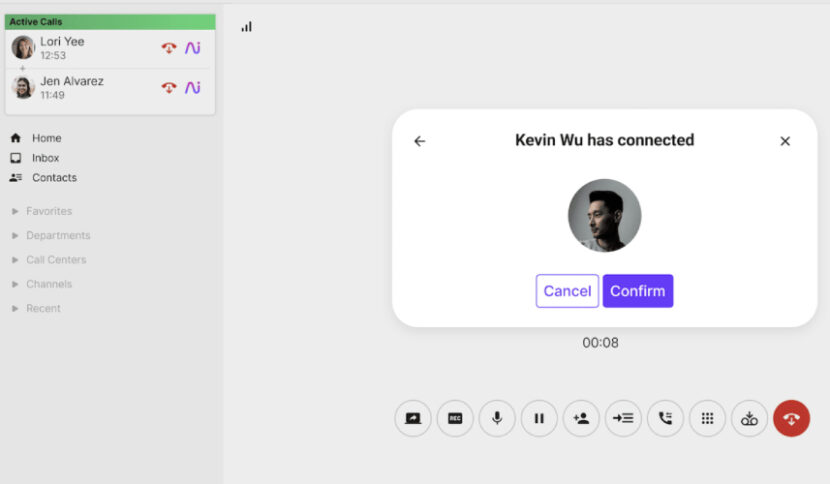Go to Contacts in the sidebar
The width and height of the screenshot is (830, 484).
click(x=54, y=178)
